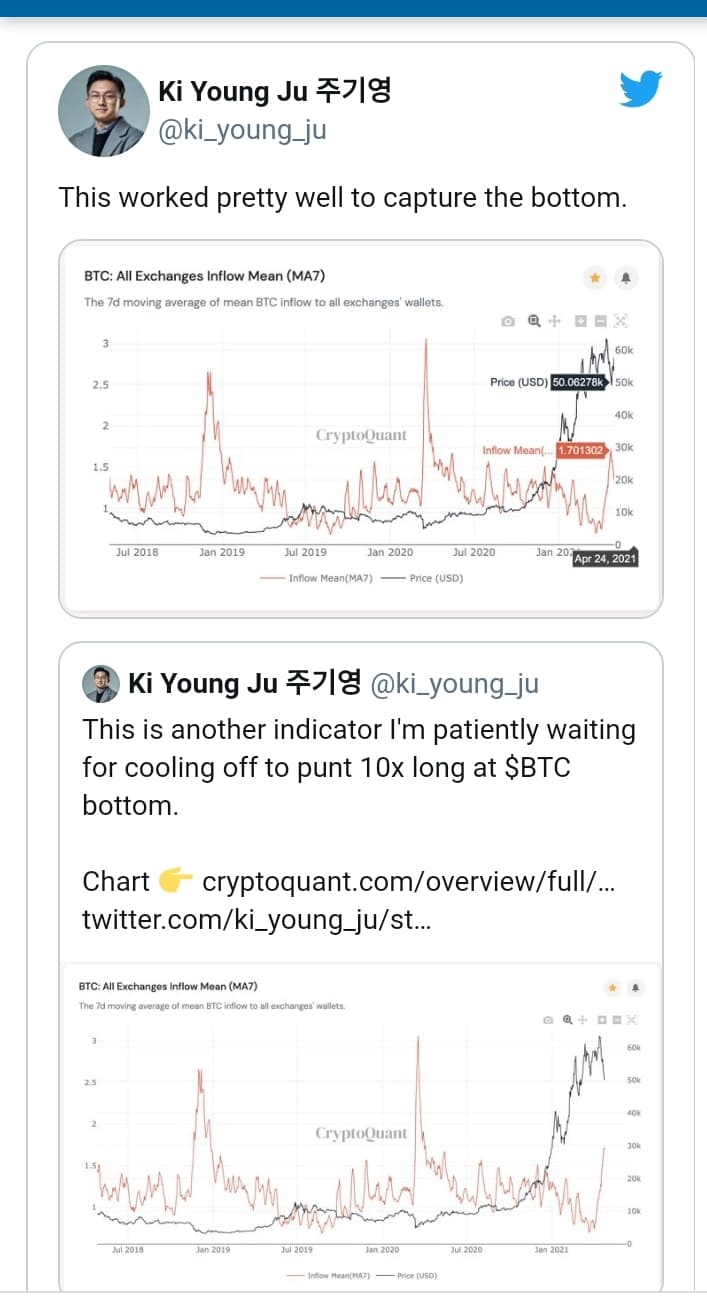Screen dimensions: 707x1302
Task: Click the camera snapshot icon in top chart
Action: (x=508, y=321)
